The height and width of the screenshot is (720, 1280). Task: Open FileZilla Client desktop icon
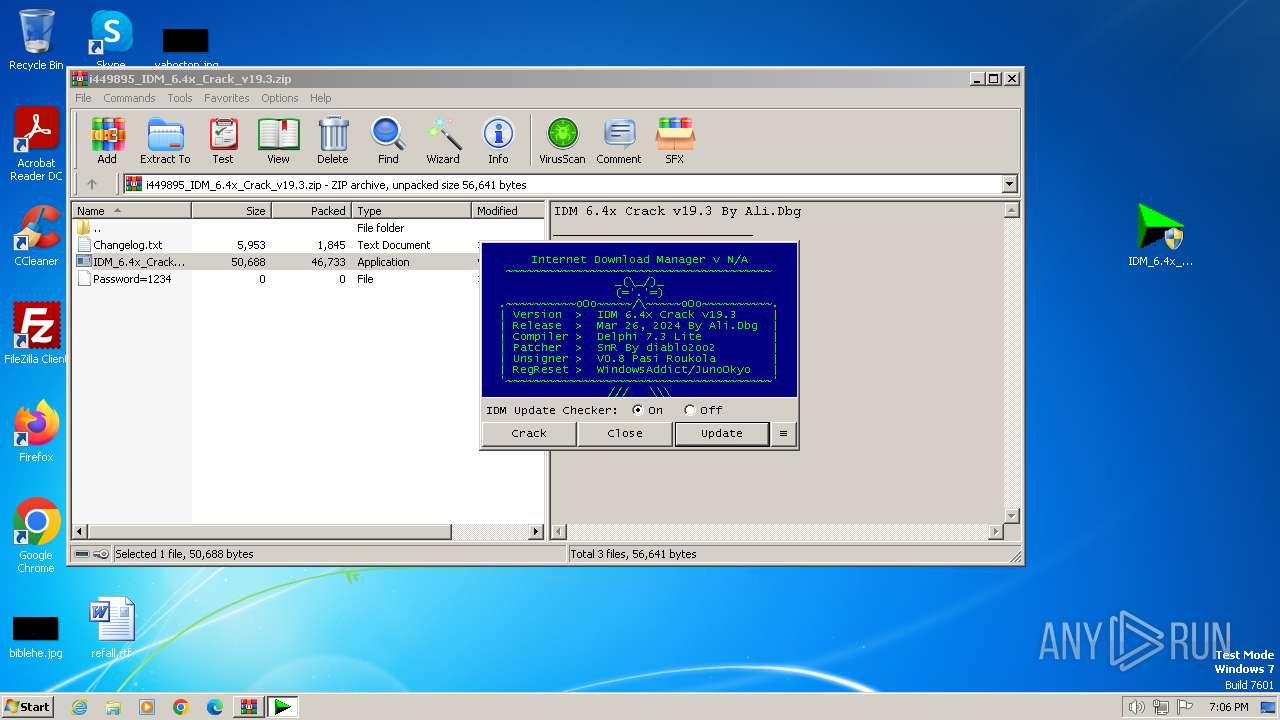[x=36, y=334]
